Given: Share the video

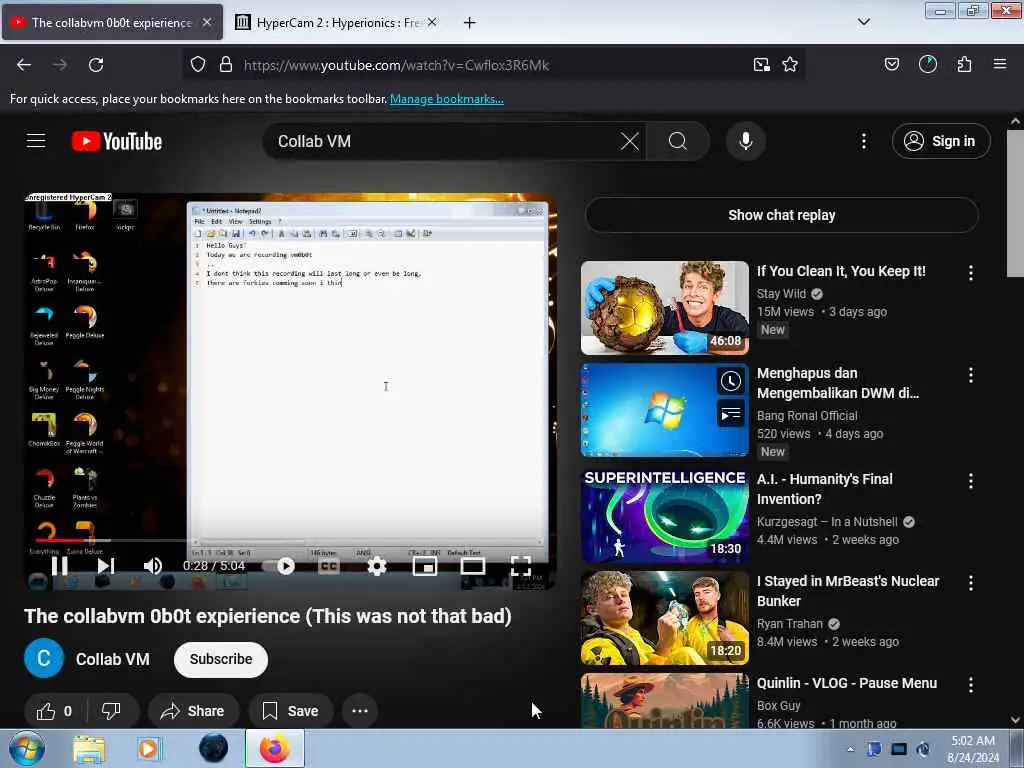Looking at the screenshot, I should click(x=193, y=711).
